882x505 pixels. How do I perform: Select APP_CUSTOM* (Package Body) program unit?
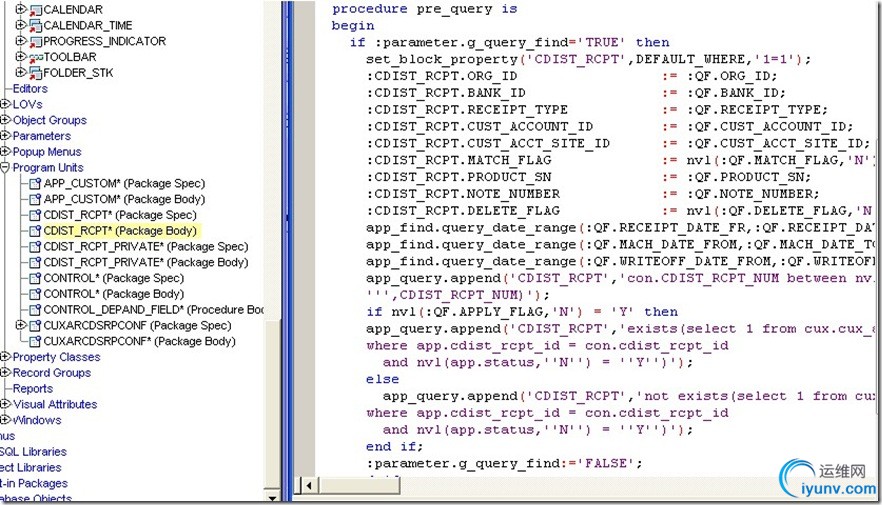coord(124,199)
